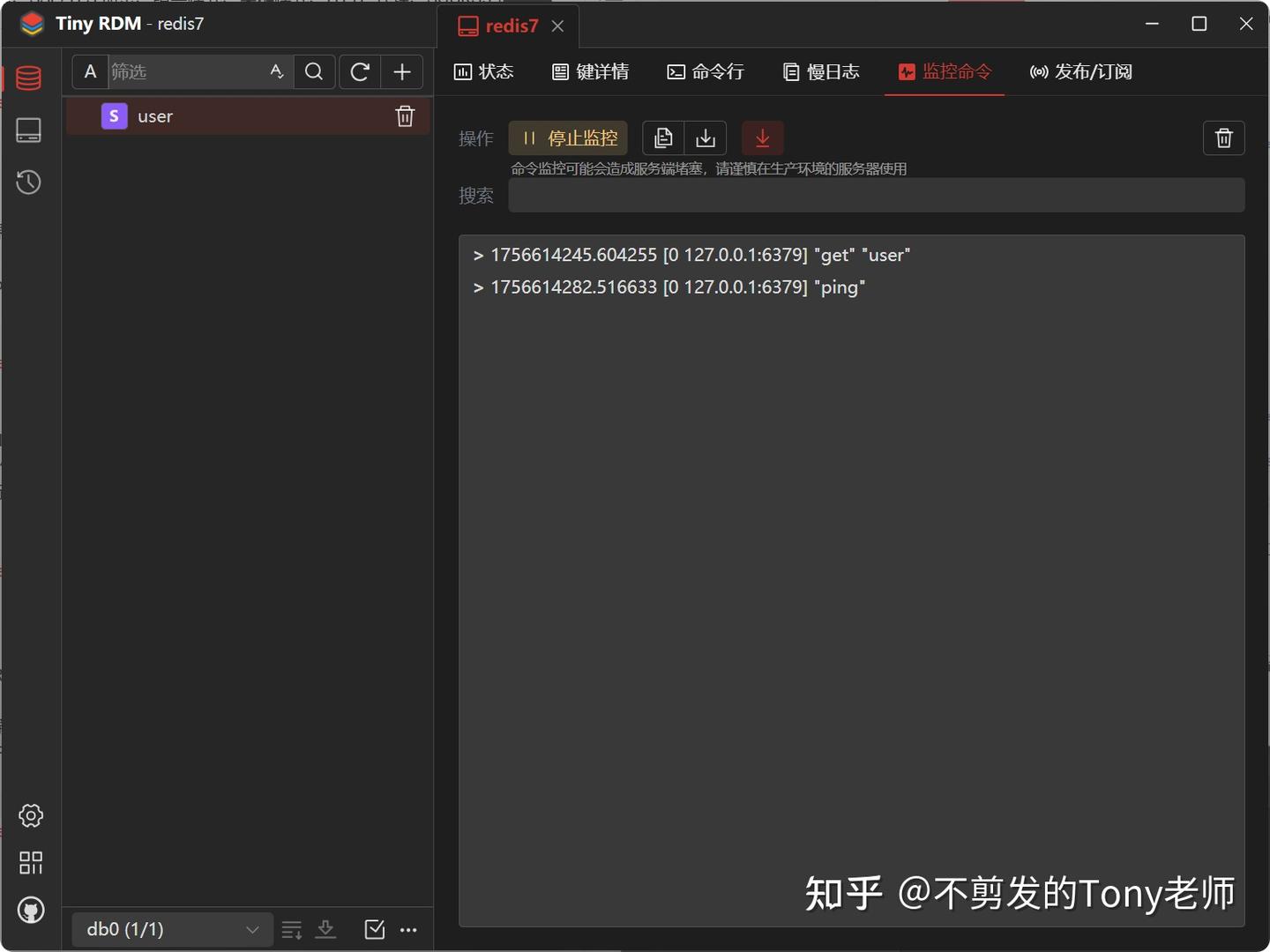This screenshot has width=1270, height=952.
Task: Switch to the 发布/订阅 tab
Action: [1079, 71]
